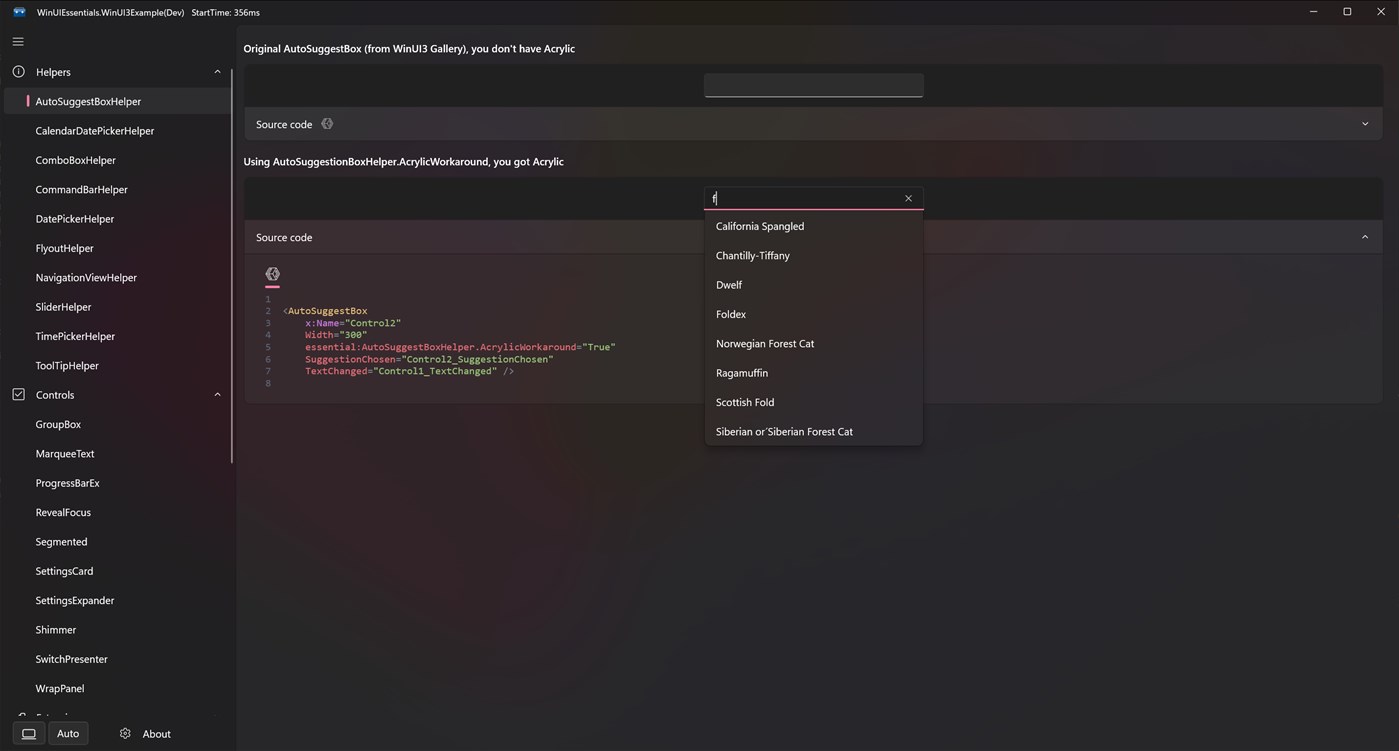Select SettingsCard in navigation
The image size is (1399, 751).
118,571
